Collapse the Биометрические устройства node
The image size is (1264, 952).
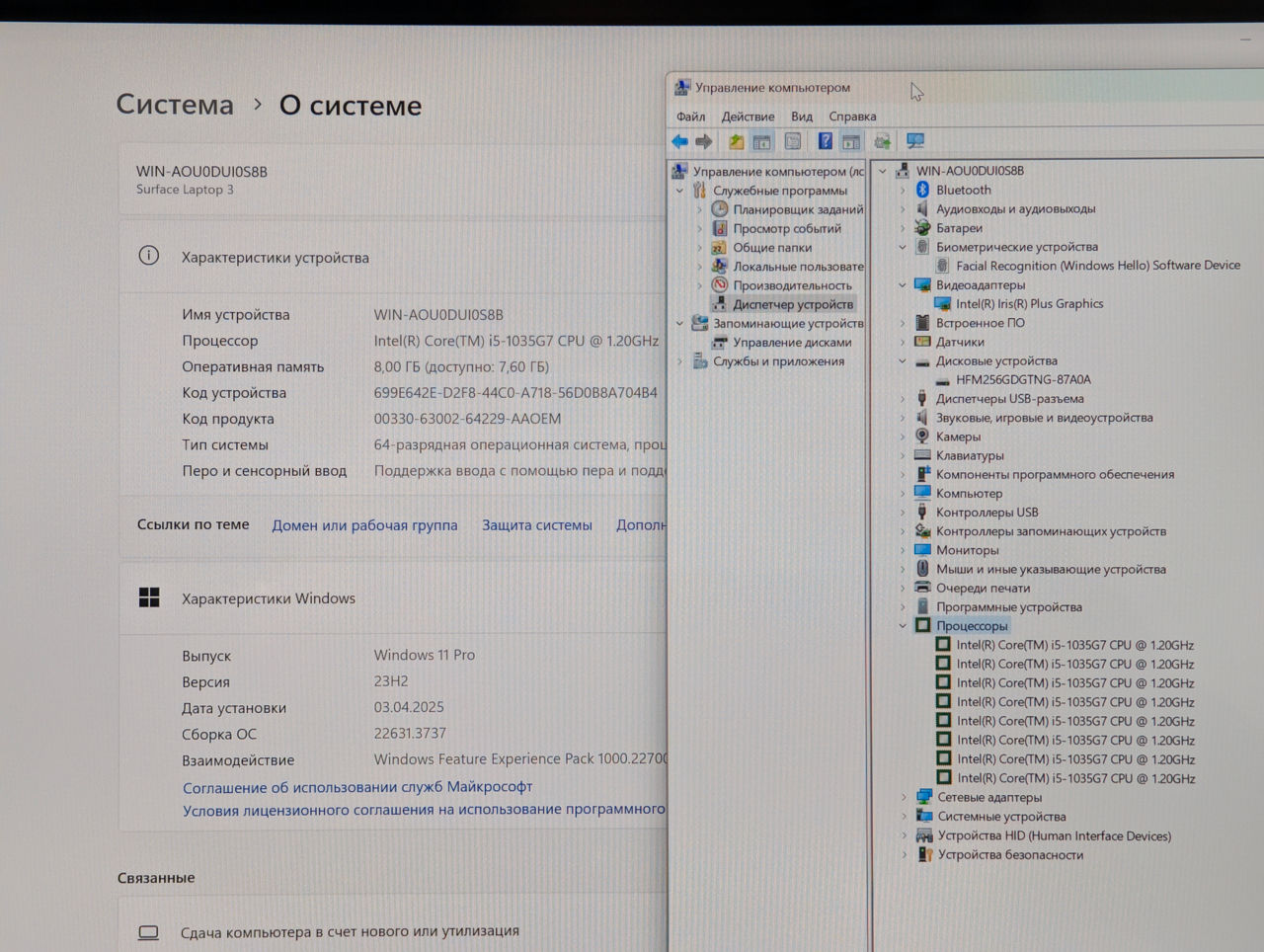(903, 247)
